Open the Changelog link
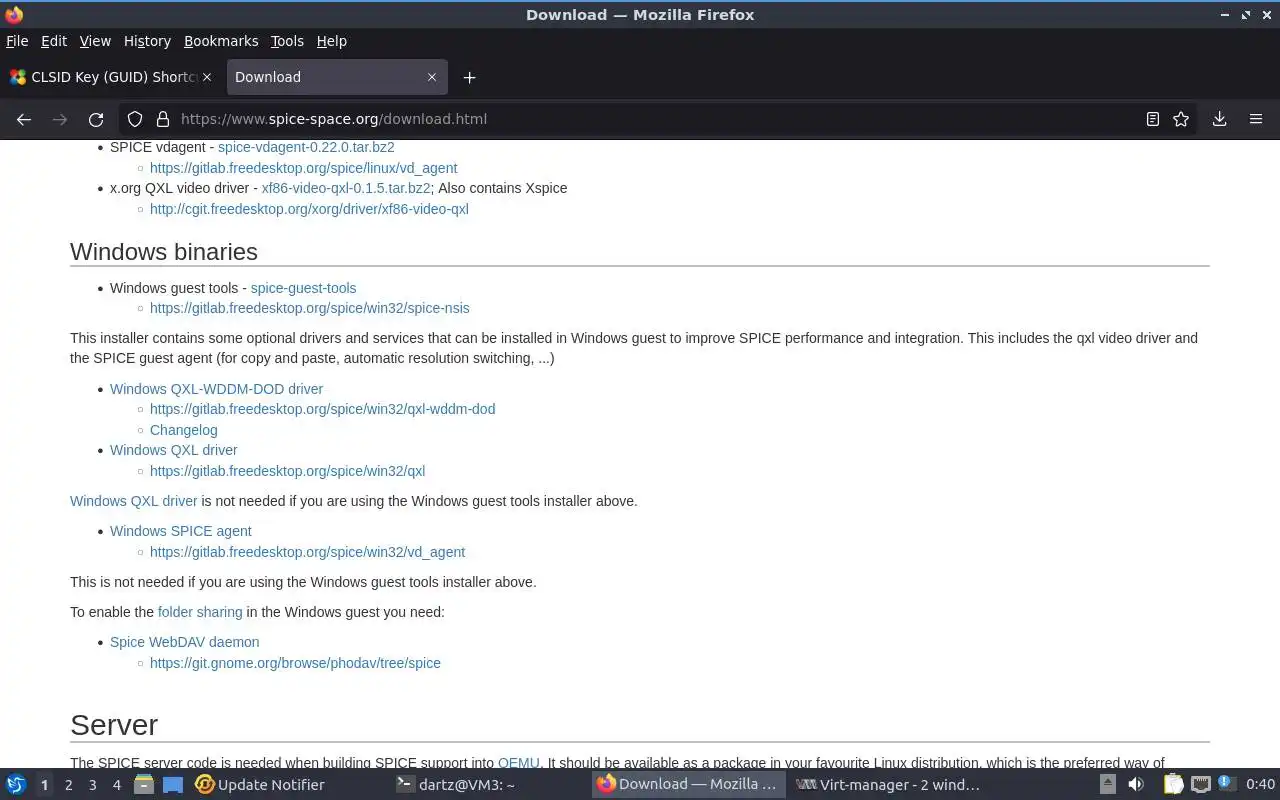 pos(183,430)
